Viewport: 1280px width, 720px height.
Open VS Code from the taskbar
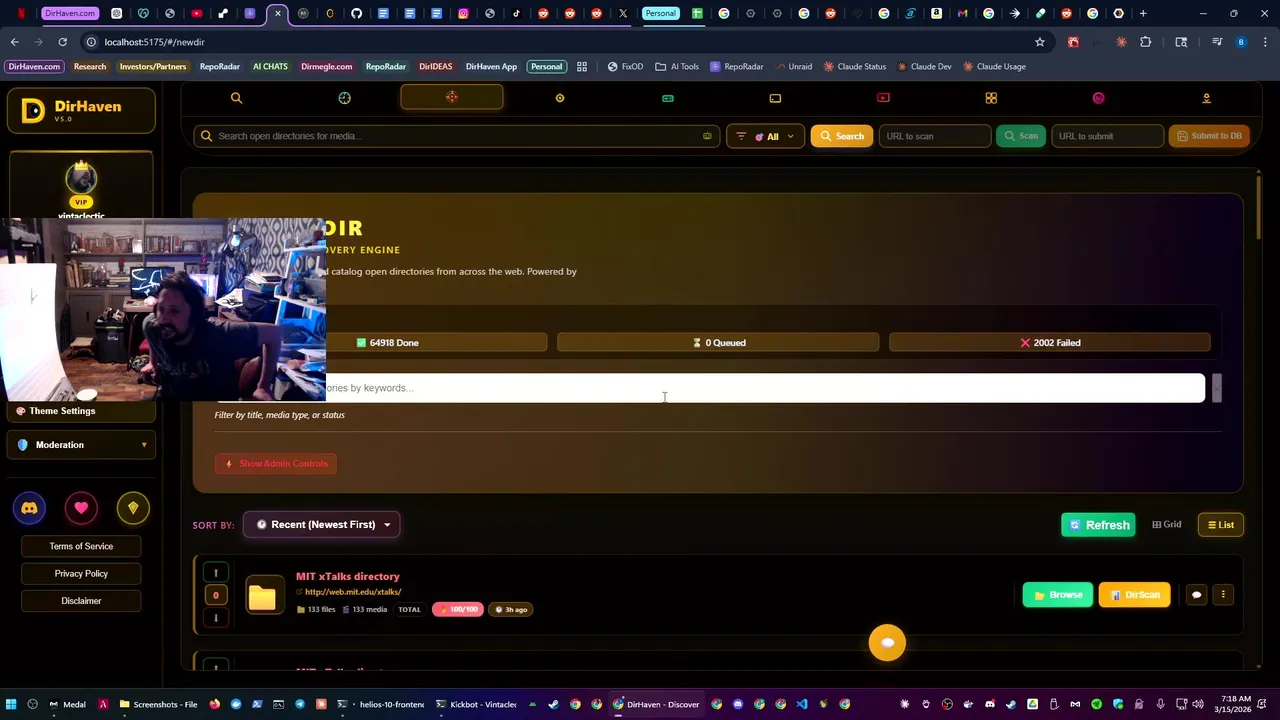click(x=802, y=704)
